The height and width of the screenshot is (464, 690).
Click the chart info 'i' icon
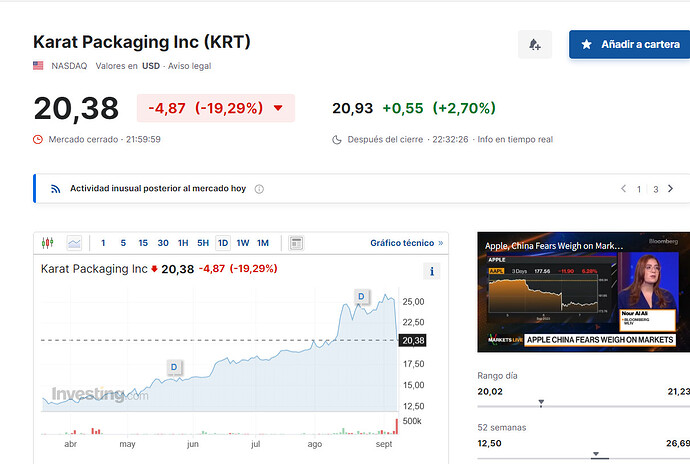(431, 271)
